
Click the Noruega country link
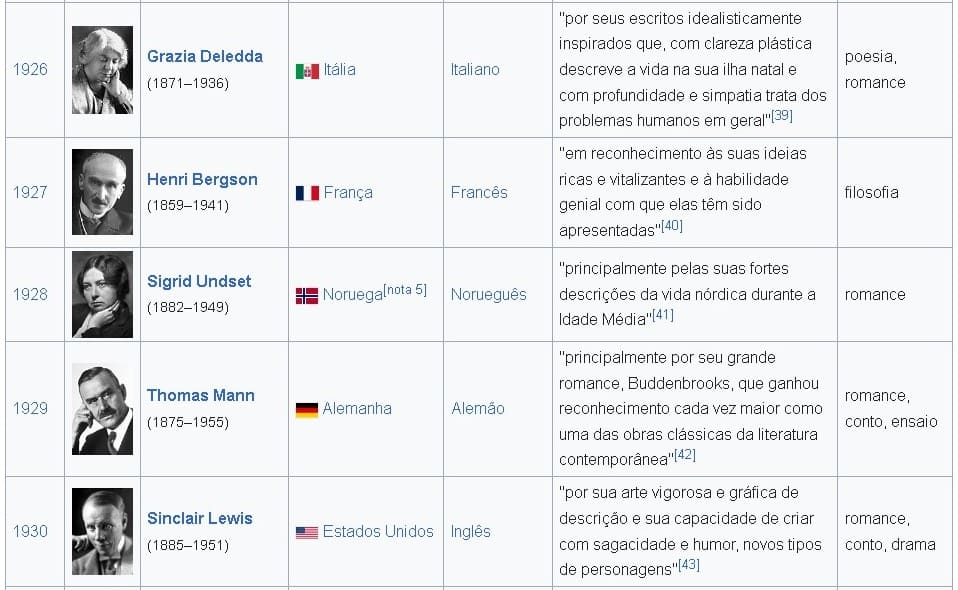pos(353,295)
